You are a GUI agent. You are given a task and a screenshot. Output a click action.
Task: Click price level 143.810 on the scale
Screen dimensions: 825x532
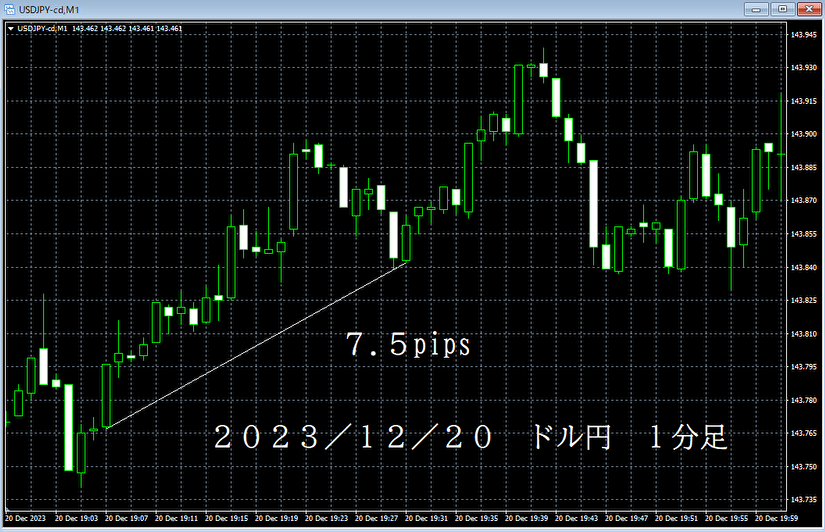(x=804, y=334)
